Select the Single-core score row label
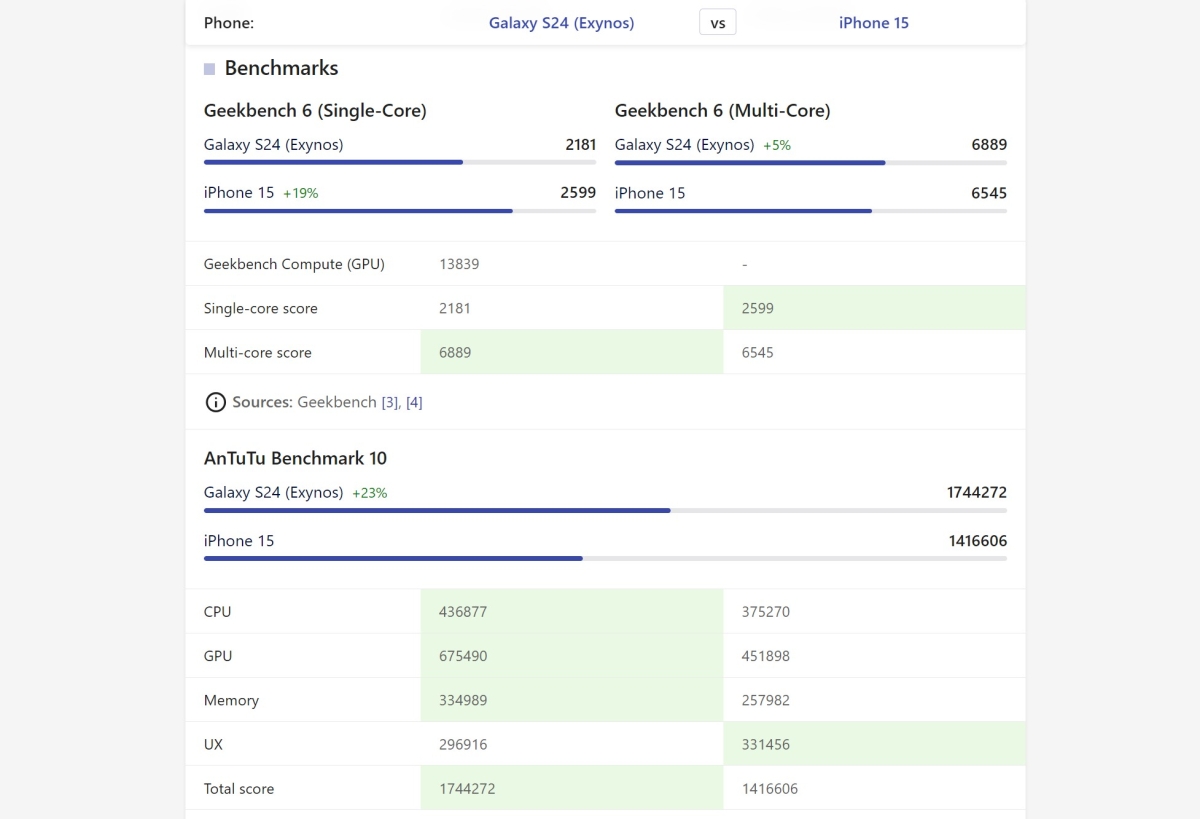The image size is (1200, 819). (261, 308)
